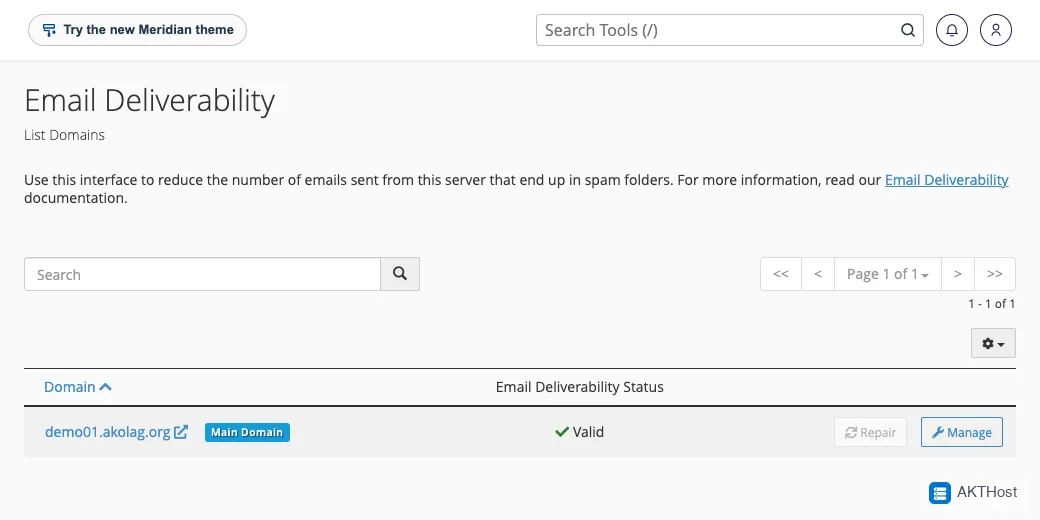Open the user account icon menu
Image resolution: width=1040 pixels, height=520 pixels.
click(996, 31)
